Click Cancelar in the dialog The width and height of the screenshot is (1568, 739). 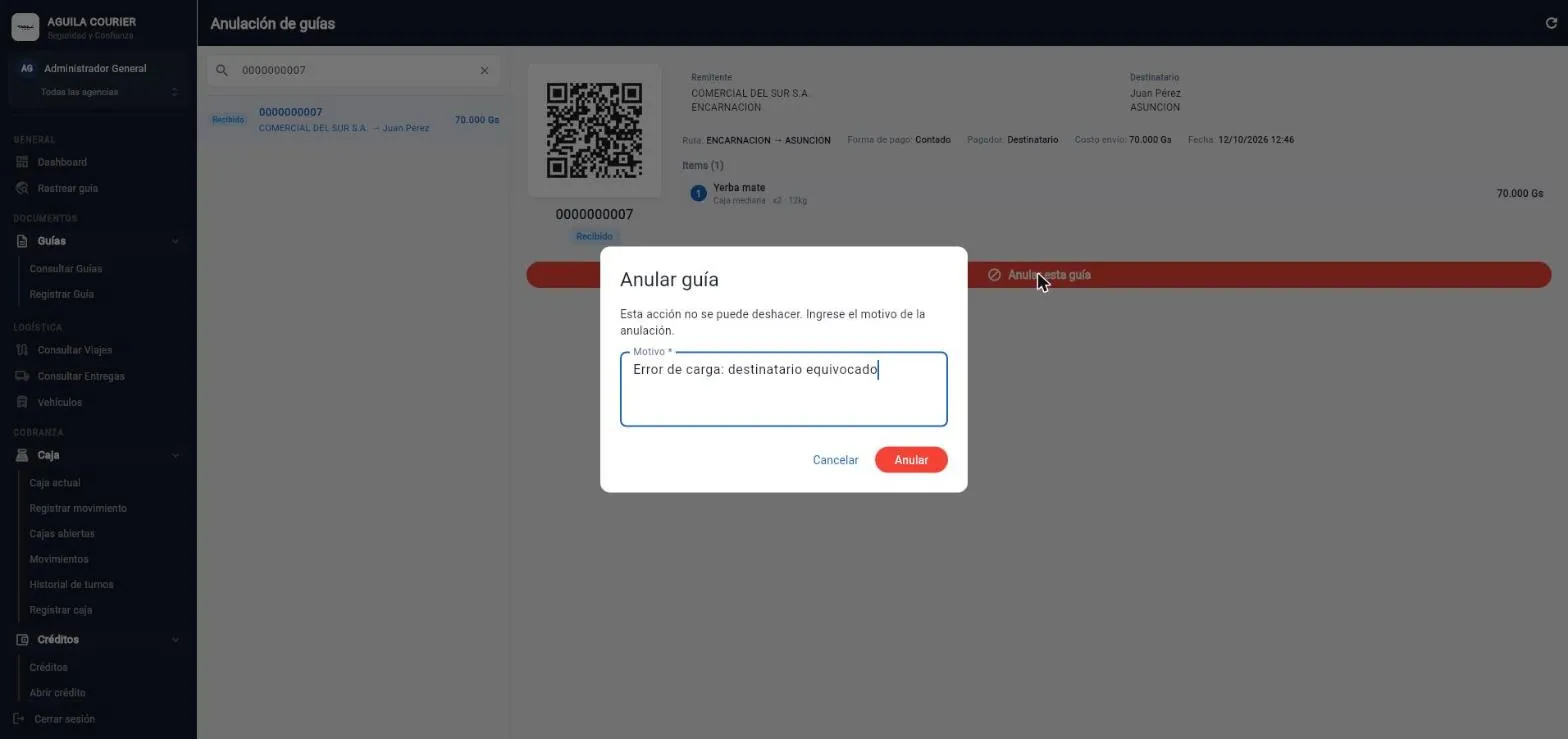tap(835, 460)
